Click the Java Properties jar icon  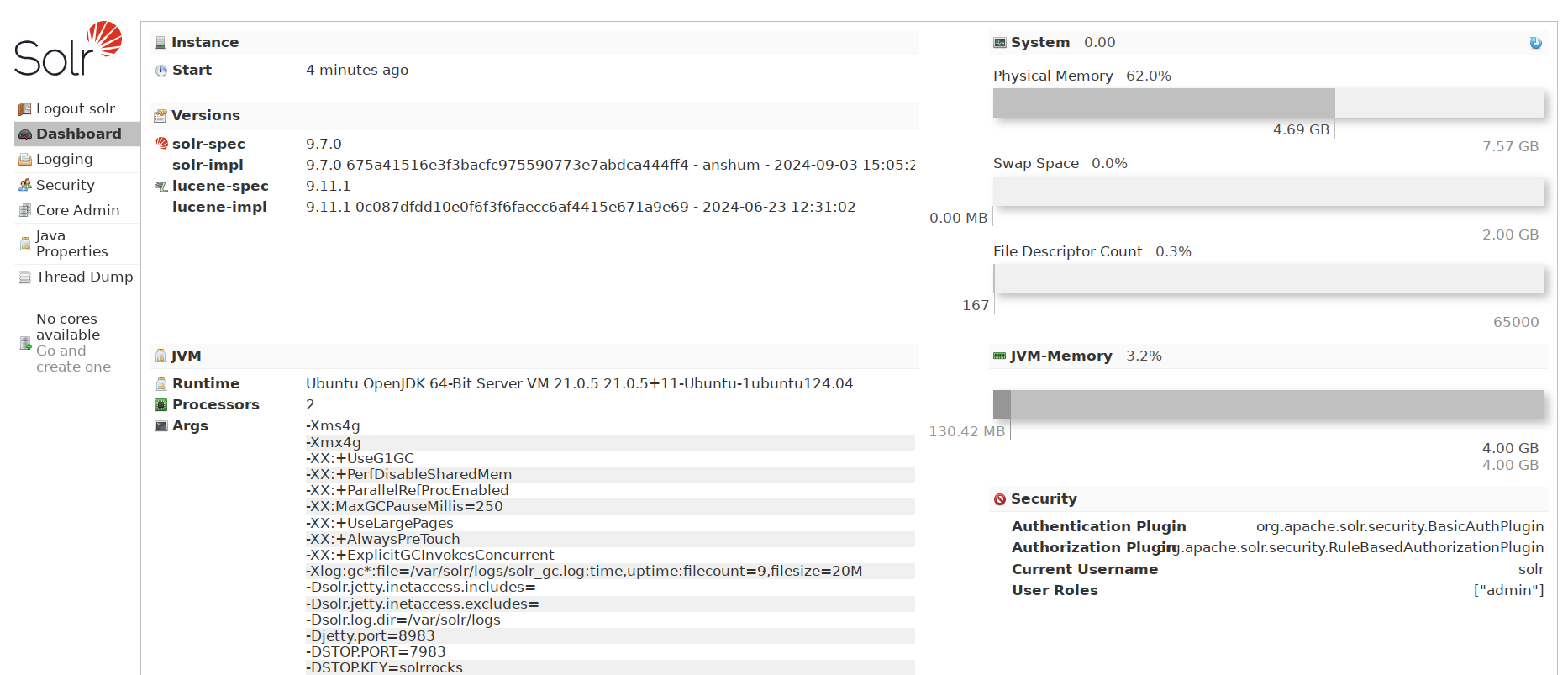[x=24, y=243]
